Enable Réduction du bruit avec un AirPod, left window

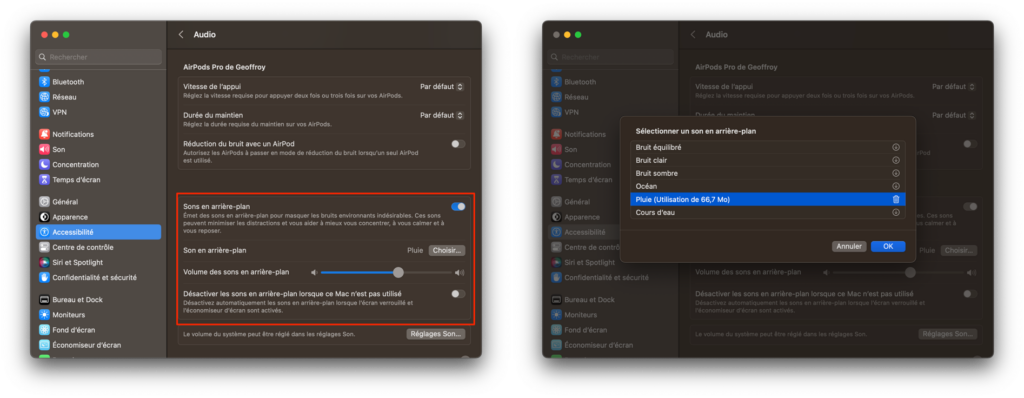pos(458,144)
